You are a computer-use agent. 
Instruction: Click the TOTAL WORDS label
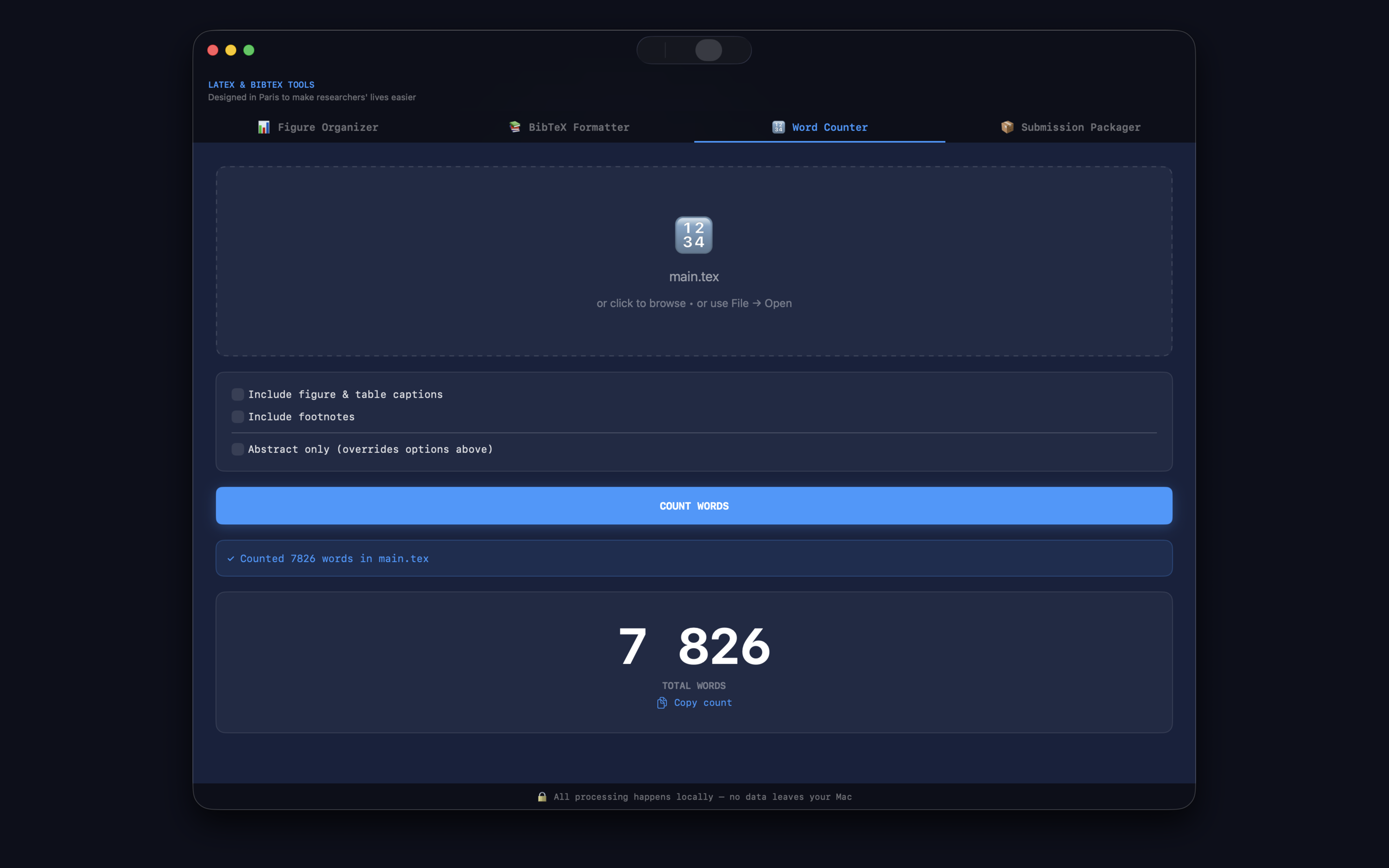(694, 685)
